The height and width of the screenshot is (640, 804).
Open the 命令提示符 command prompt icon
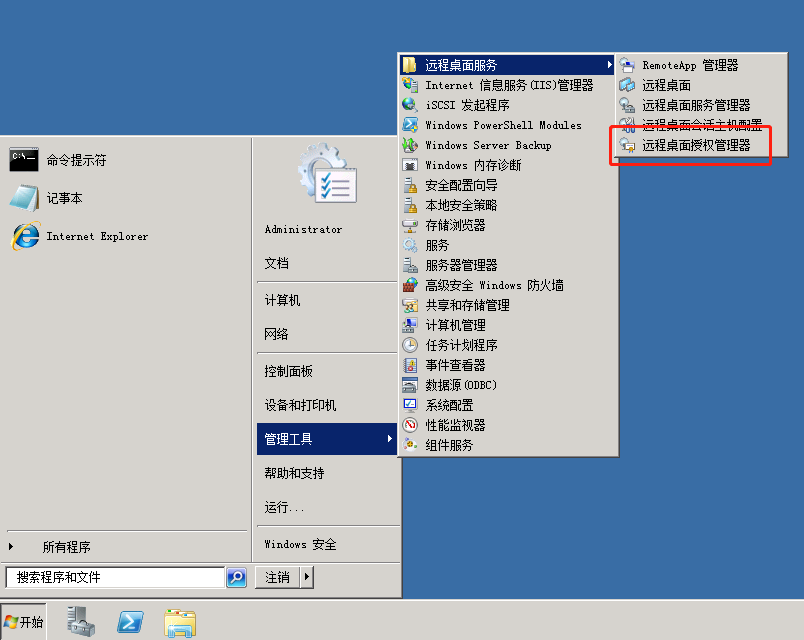(24, 160)
